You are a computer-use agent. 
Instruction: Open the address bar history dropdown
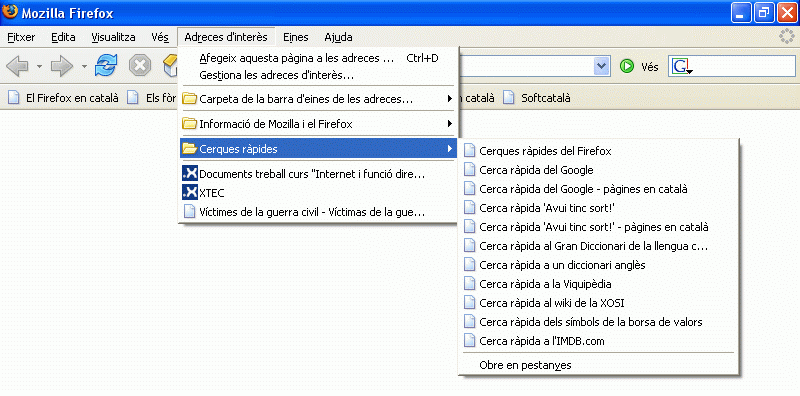603,66
